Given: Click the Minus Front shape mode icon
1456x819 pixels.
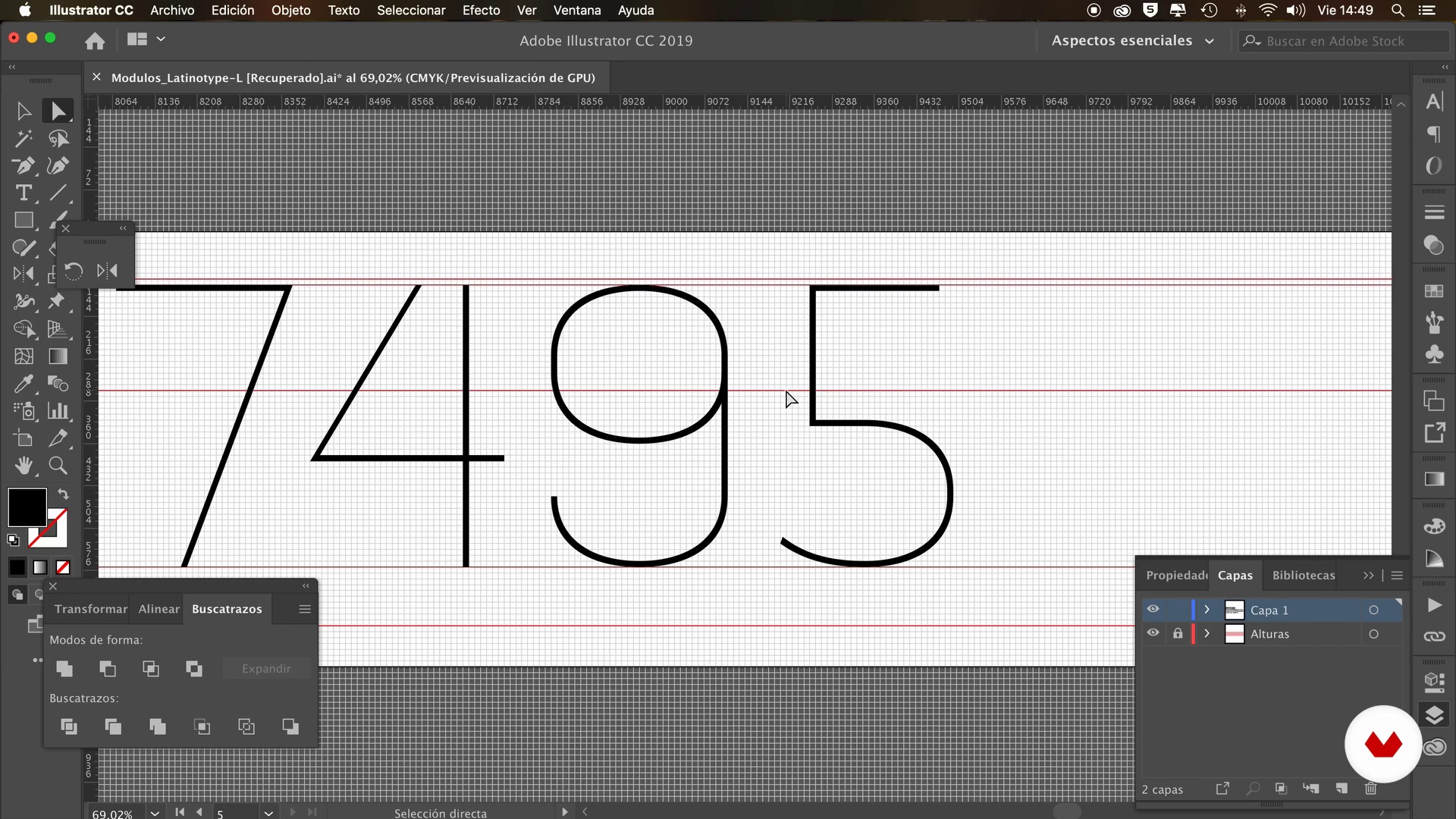Looking at the screenshot, I should coord(108,669).
